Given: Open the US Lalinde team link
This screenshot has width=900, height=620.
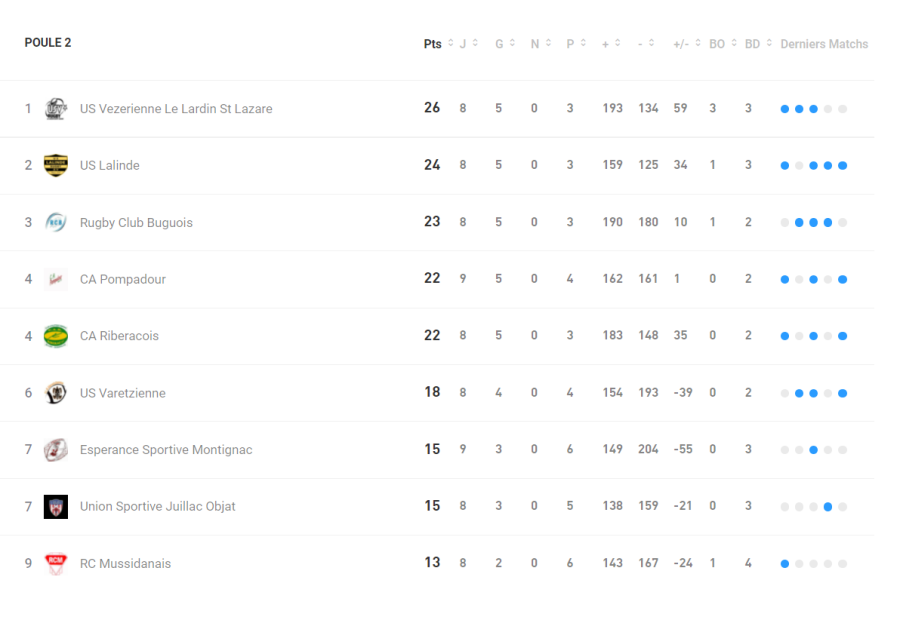Looking at the screenshot, I should pos(110,165).
